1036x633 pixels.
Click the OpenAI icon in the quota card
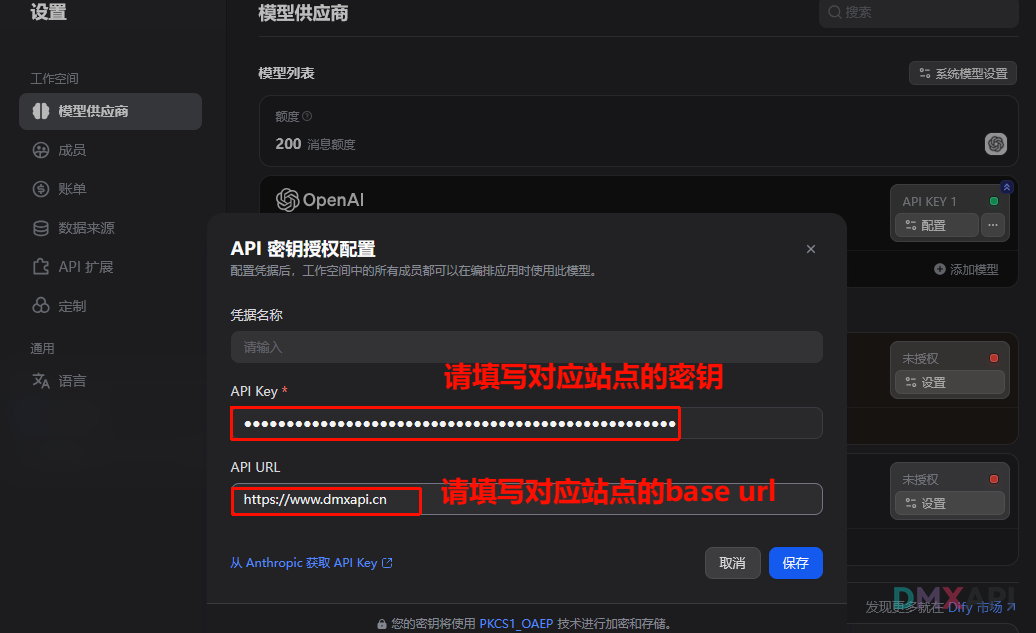(x=996, y=143)
